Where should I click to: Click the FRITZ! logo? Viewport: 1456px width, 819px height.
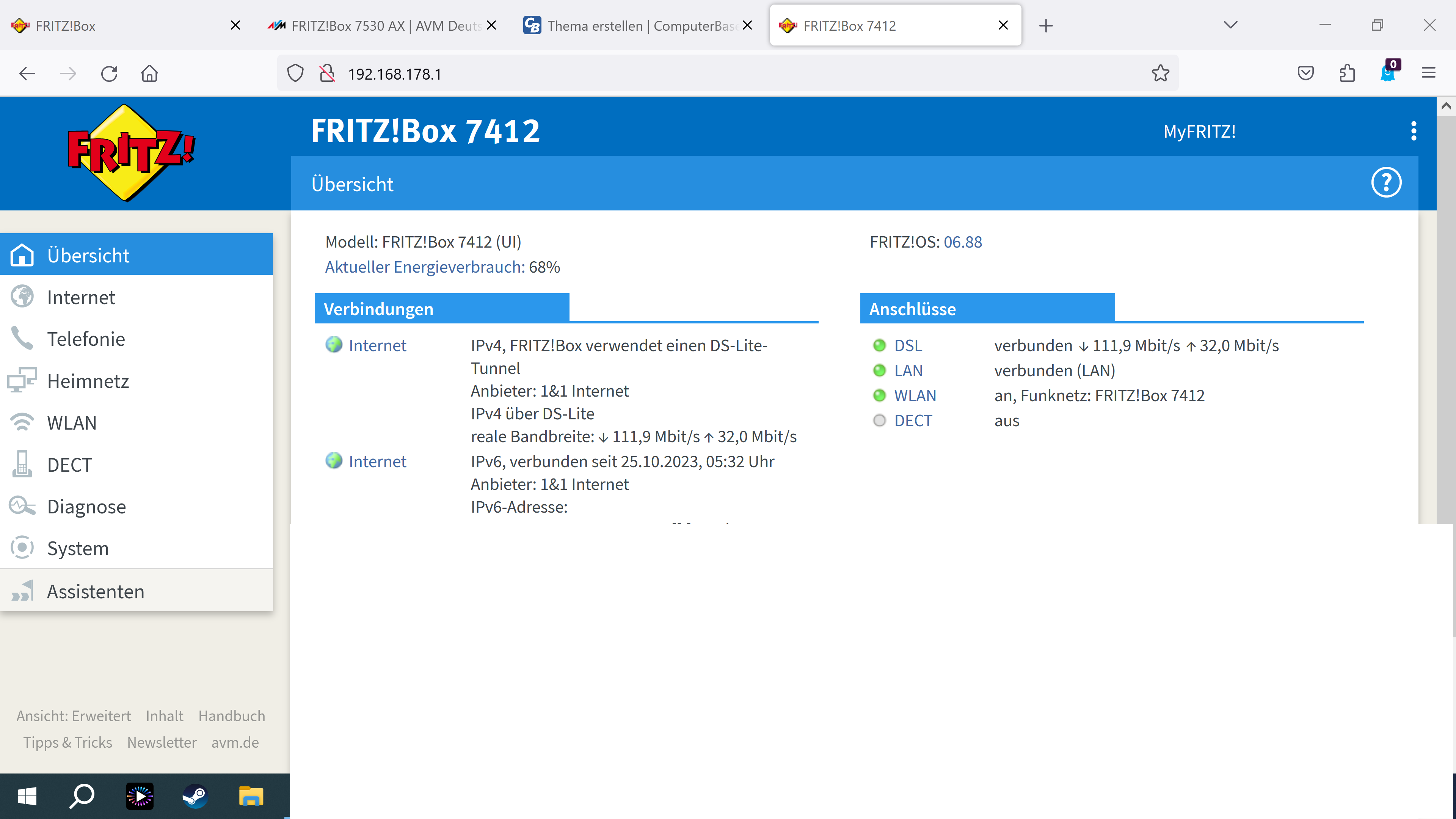tap(131, 152)
